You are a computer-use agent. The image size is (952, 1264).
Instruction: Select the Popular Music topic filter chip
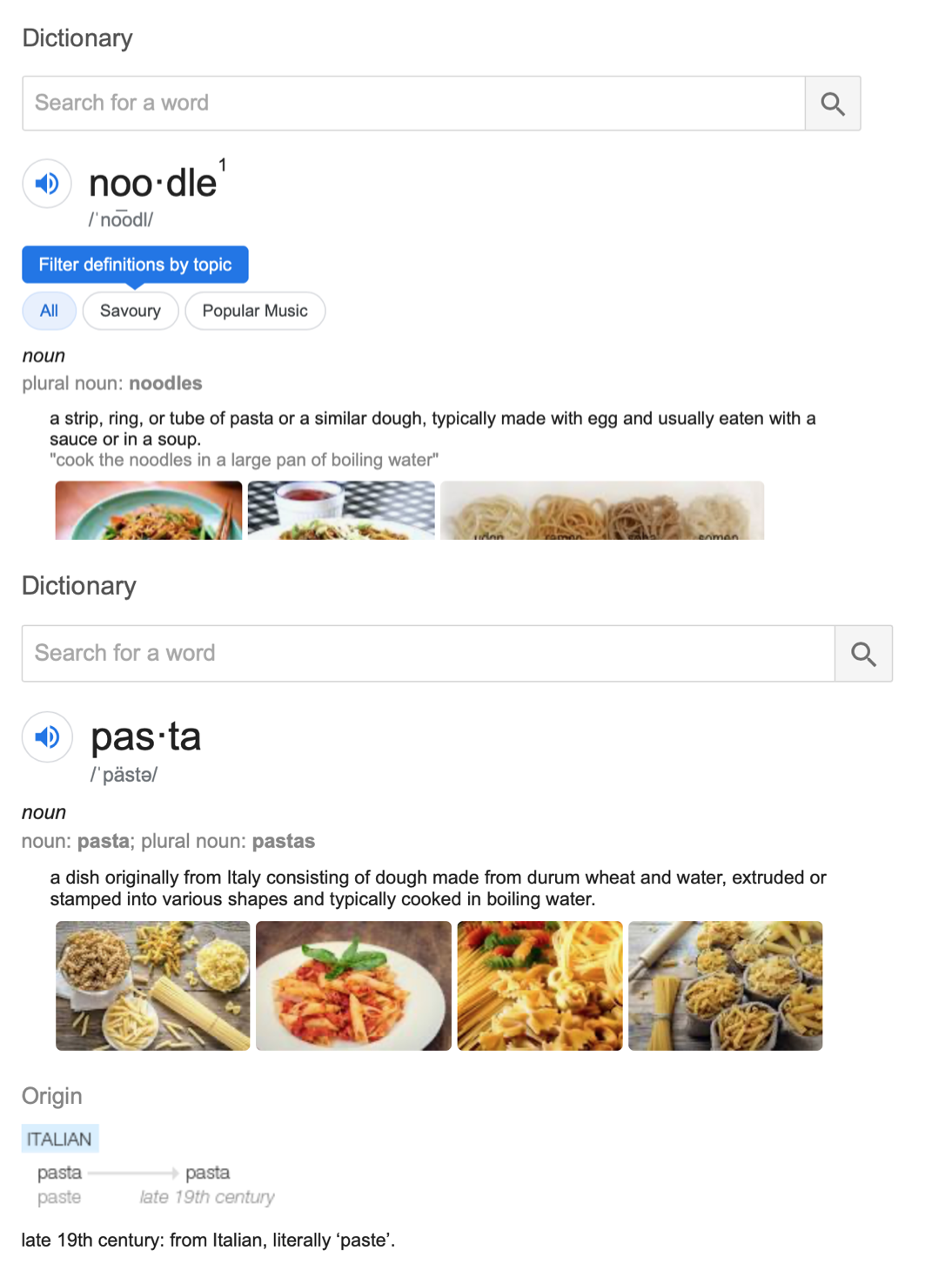coord(255,311)
